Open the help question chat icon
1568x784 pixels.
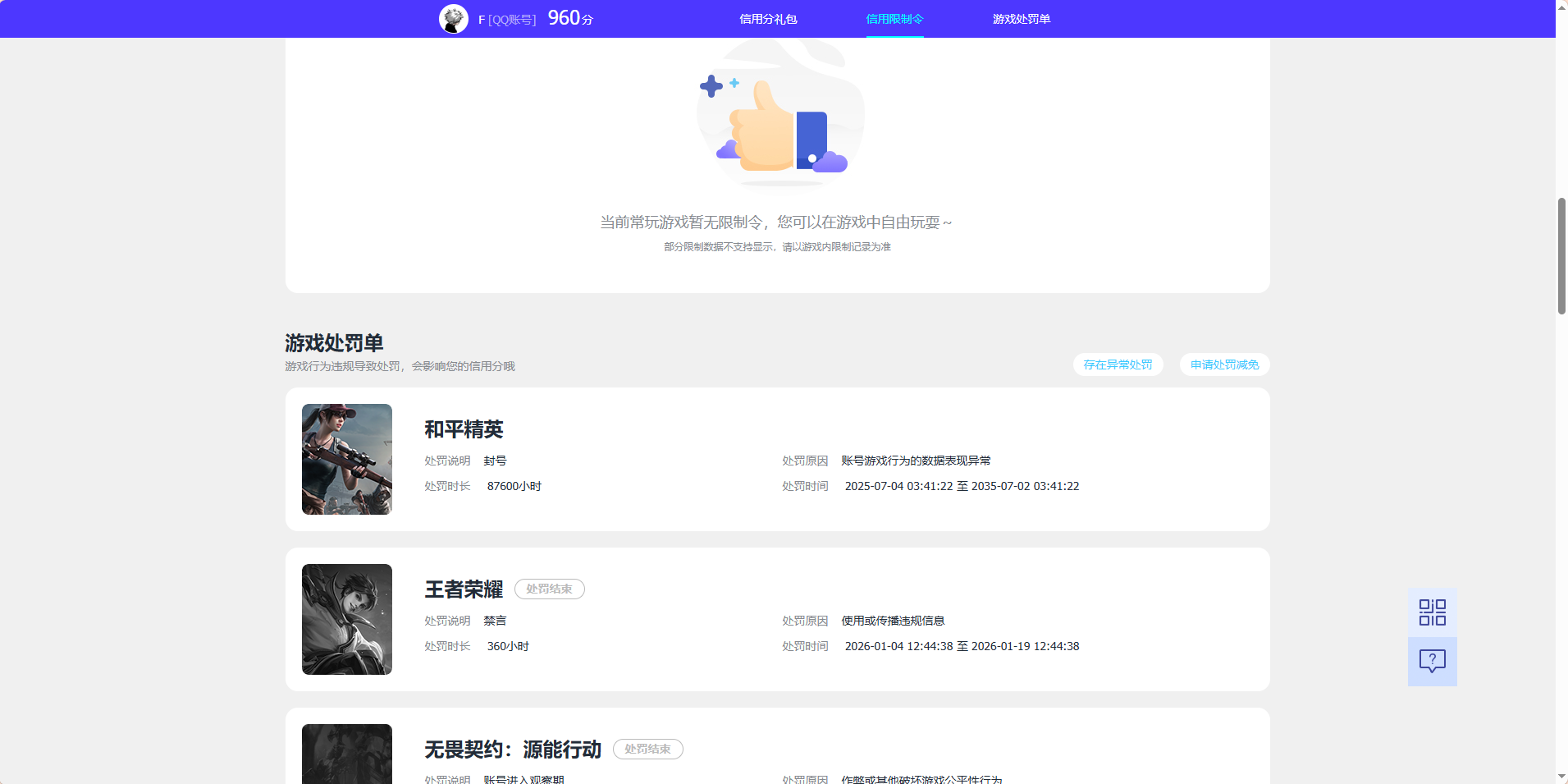point(1433,662)
